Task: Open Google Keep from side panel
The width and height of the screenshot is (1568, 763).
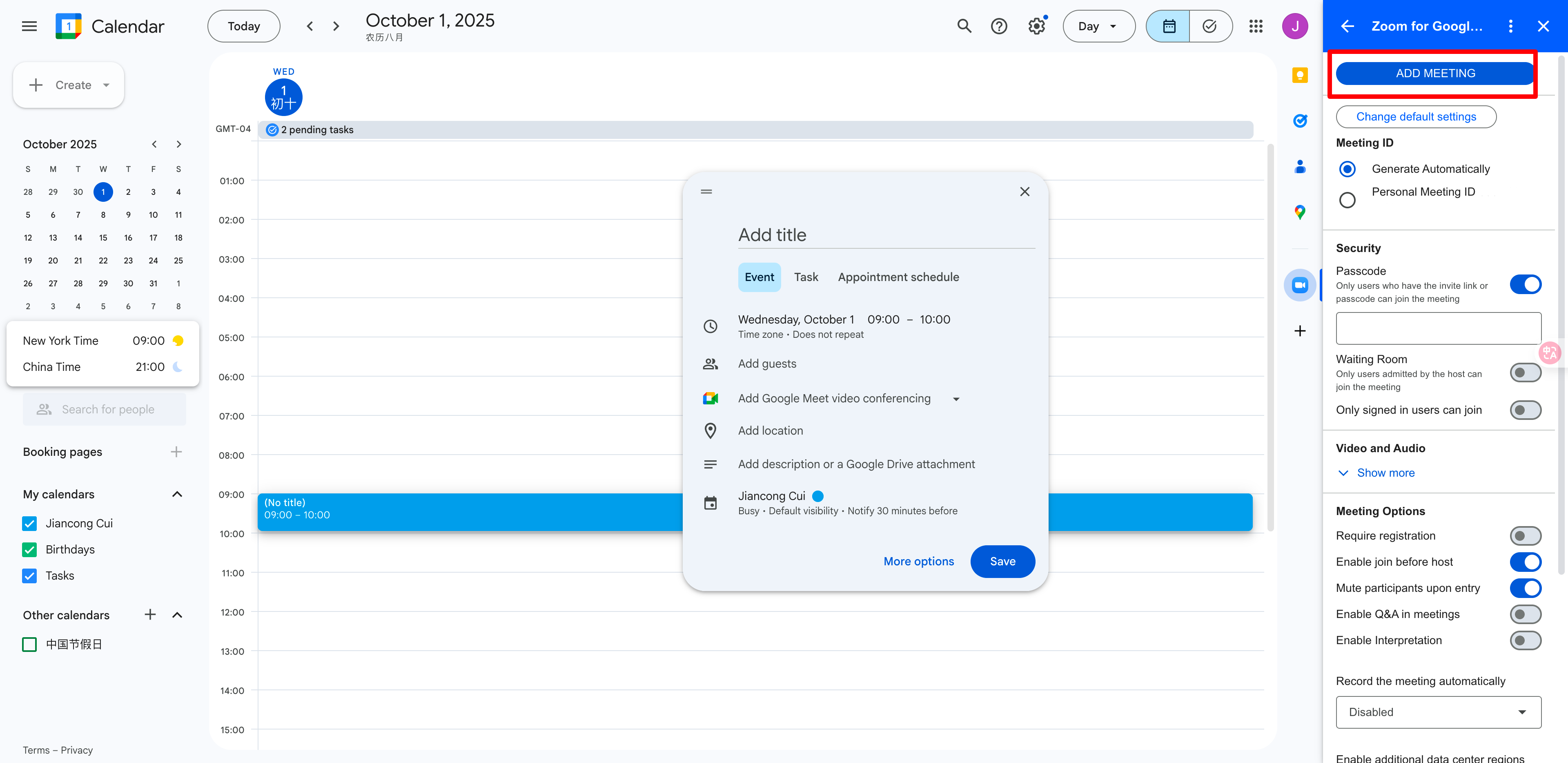Action: pyautogui.click(x=1300, y=75)
